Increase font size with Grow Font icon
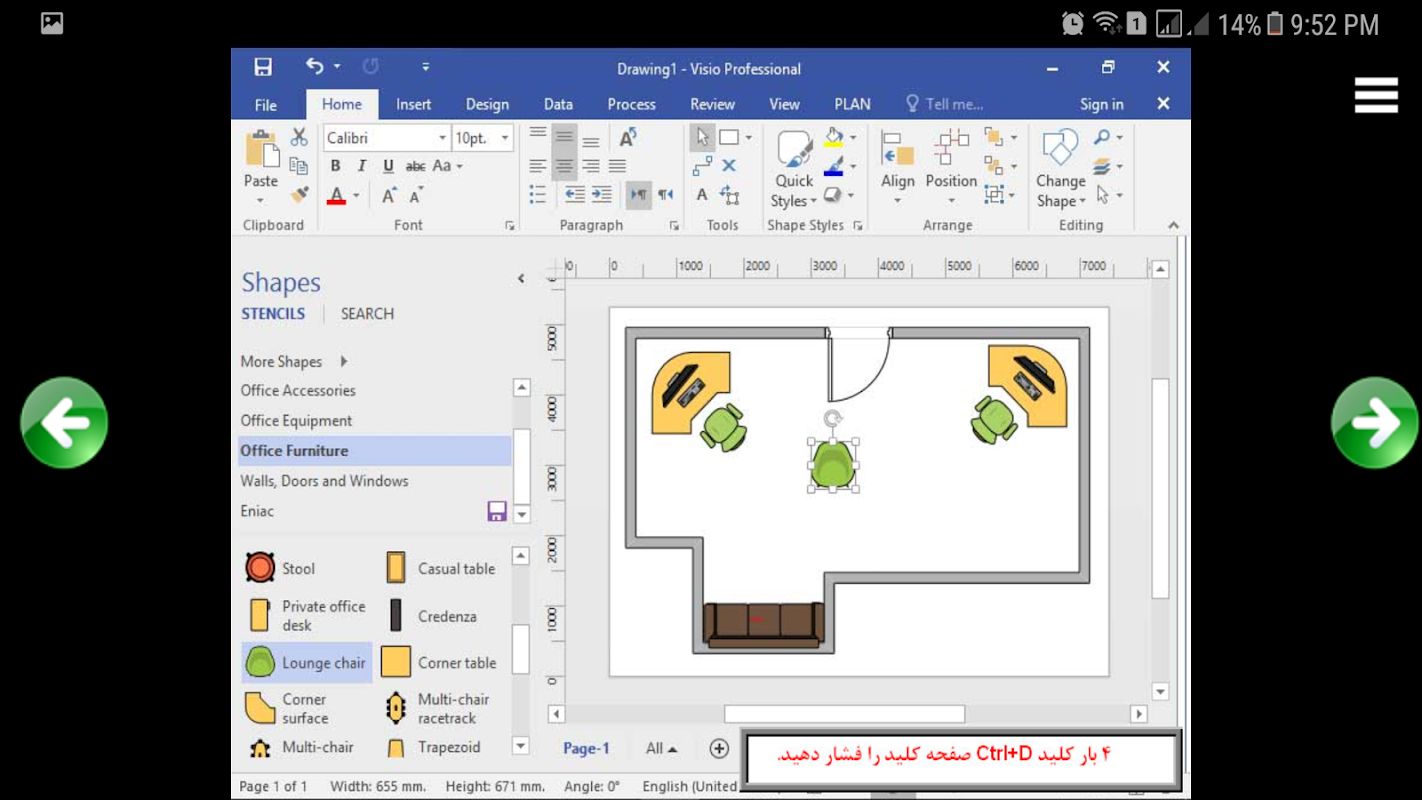Screen dimensions: 1422x800 (x=389, y=195)
